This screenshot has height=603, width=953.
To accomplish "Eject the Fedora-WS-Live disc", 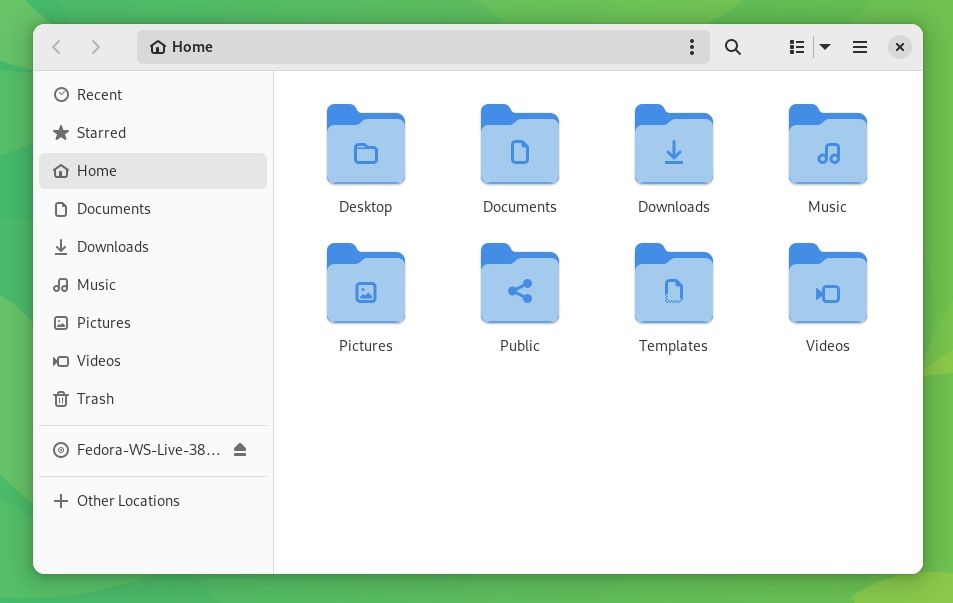I will tap(240, 450).
